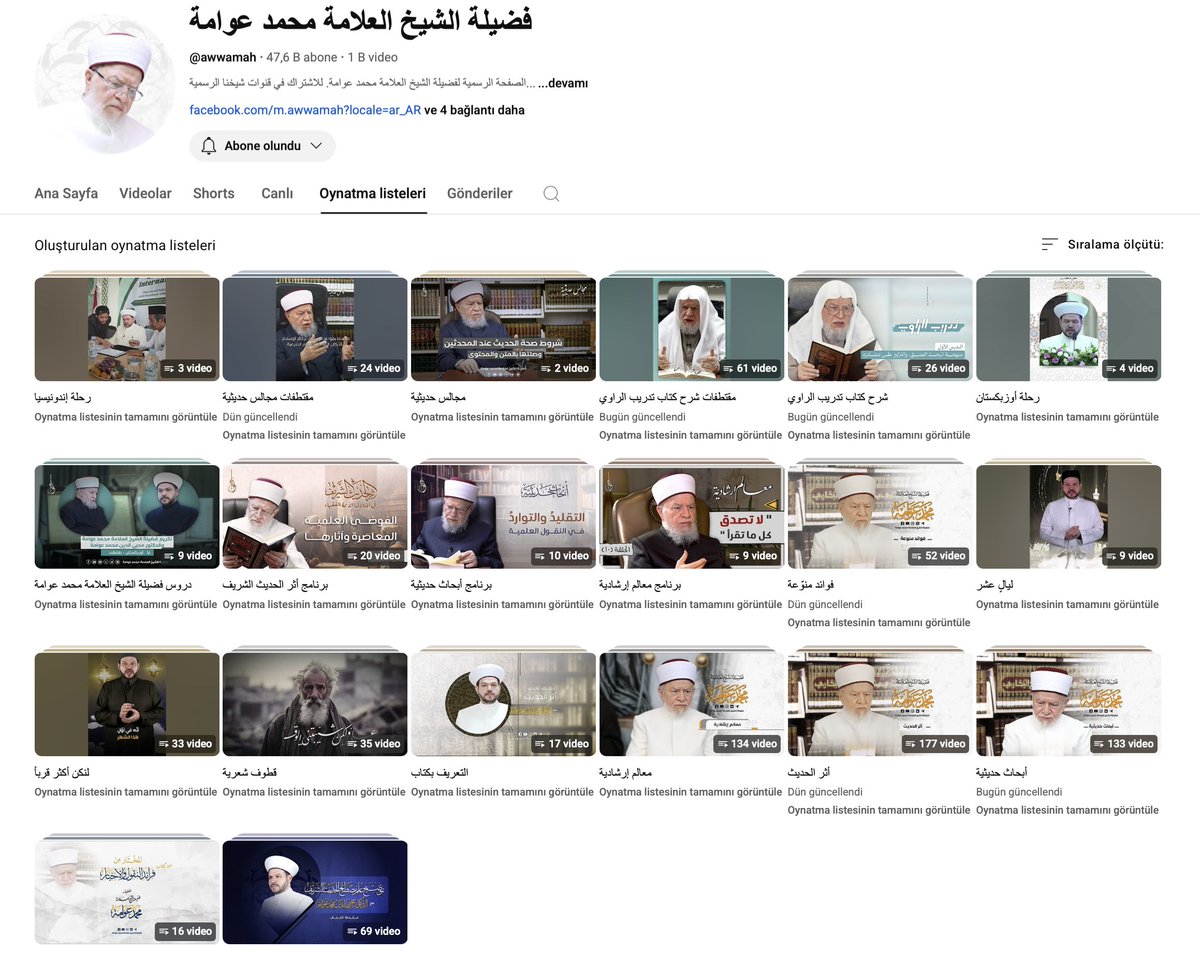Screen dimensions: 1200x953
Task: Click the playlist title أثر الحديث
Action: (x=811, y=772)
